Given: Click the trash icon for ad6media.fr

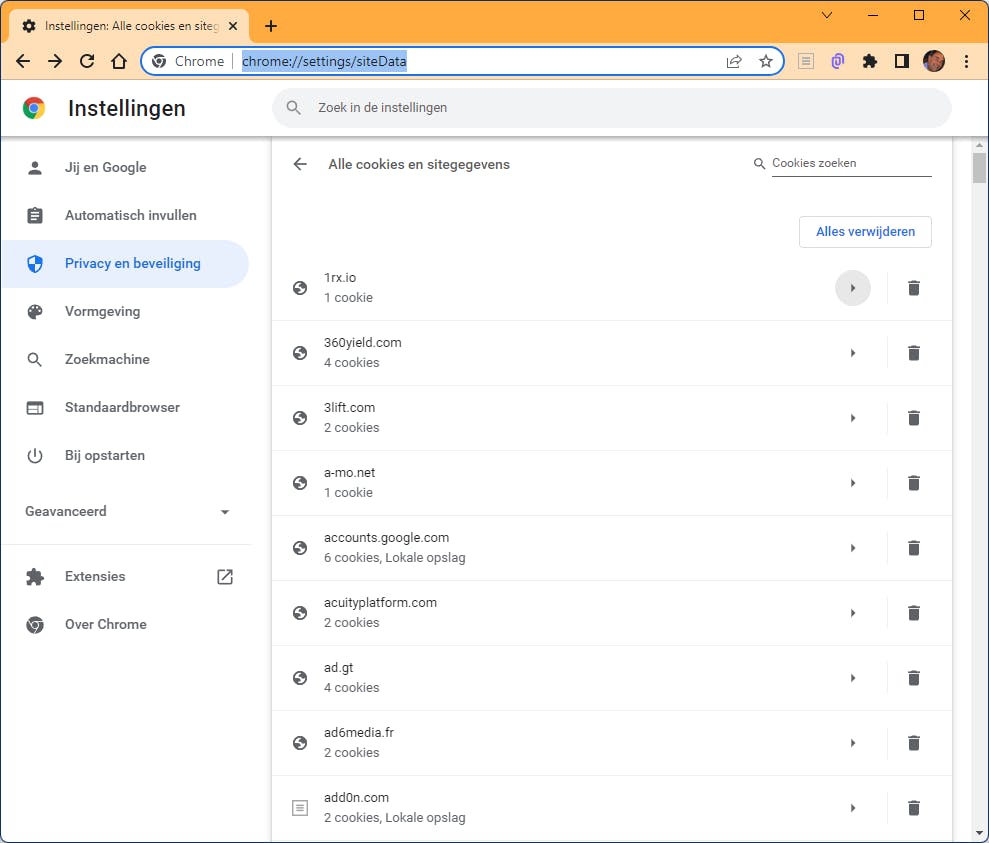Looking at the screenshot, I should click(x=913, y=743).
